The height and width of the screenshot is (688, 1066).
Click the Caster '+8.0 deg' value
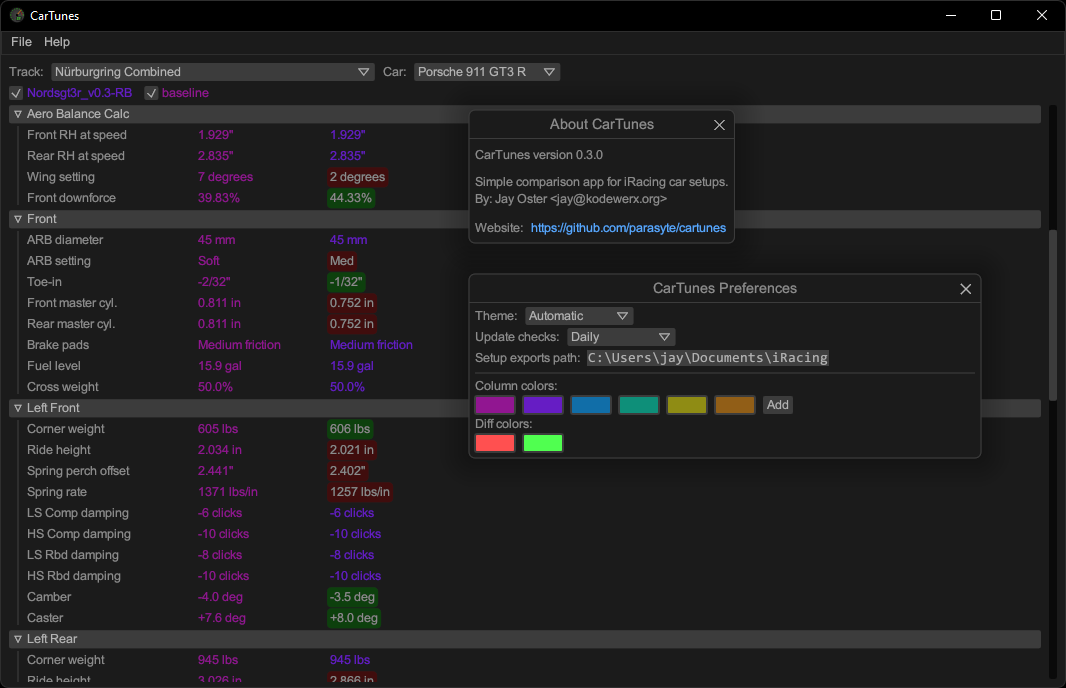pyautogui.click(x=354, y=619)
